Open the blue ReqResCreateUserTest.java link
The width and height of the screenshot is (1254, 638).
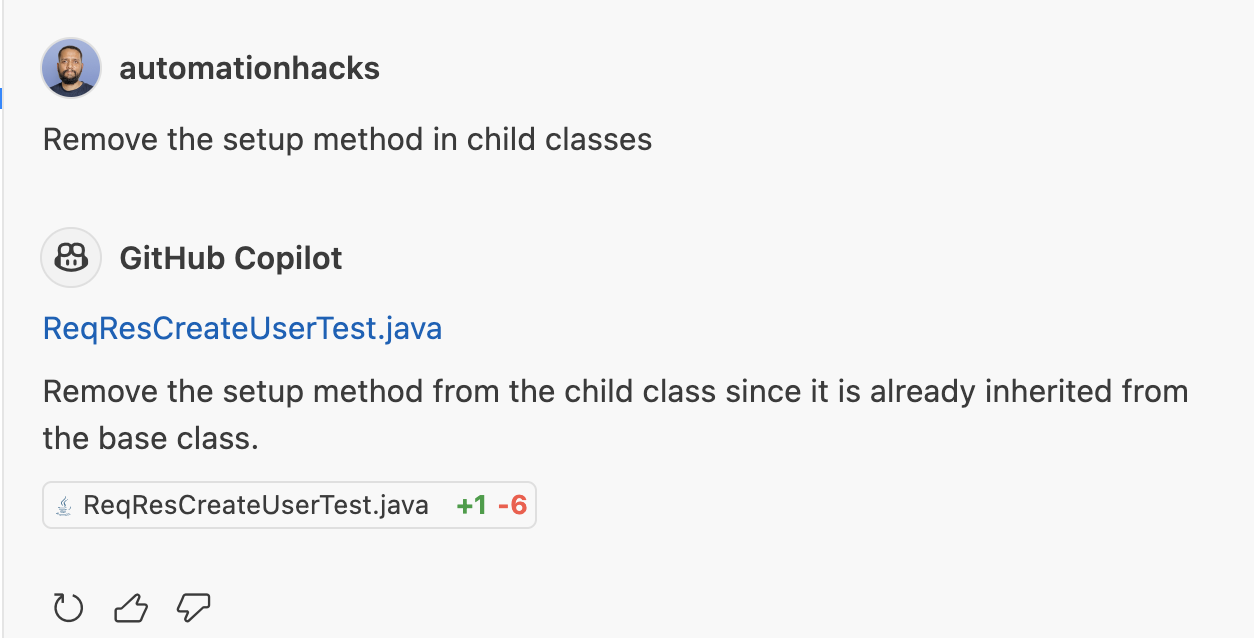242,328
